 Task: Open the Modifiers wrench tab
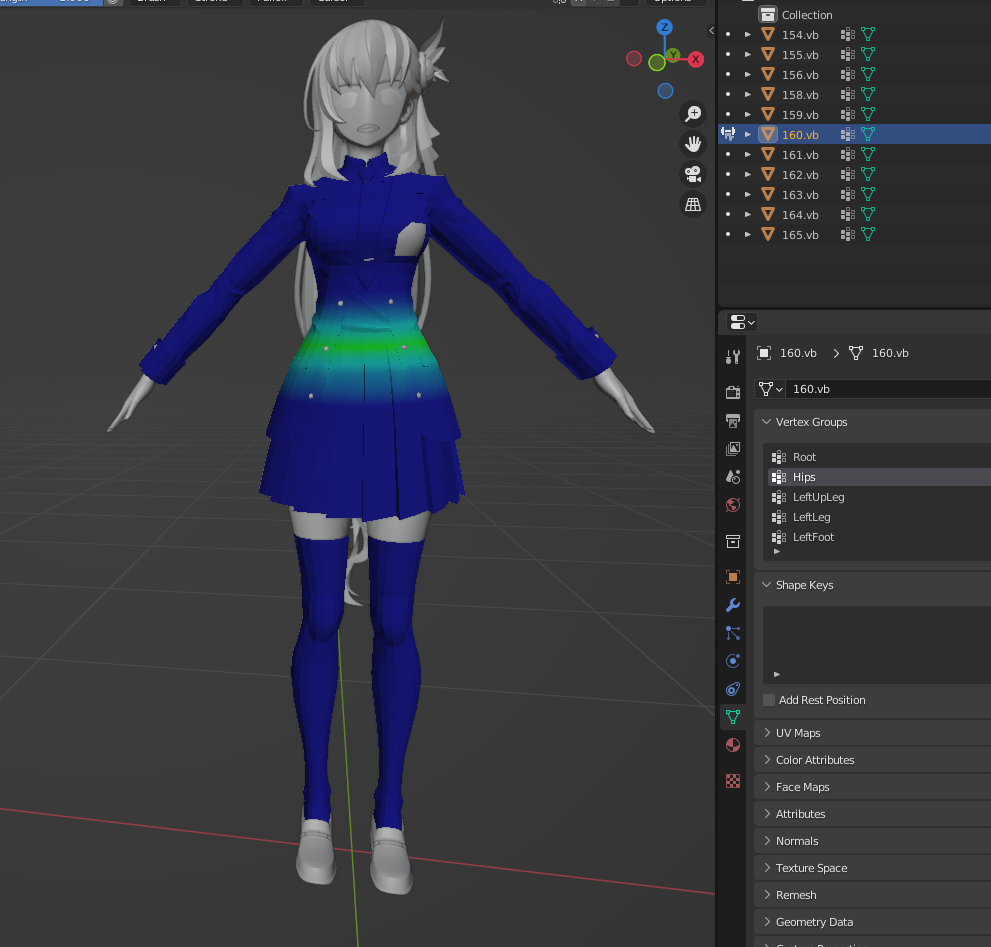click(x=733, y=605)
